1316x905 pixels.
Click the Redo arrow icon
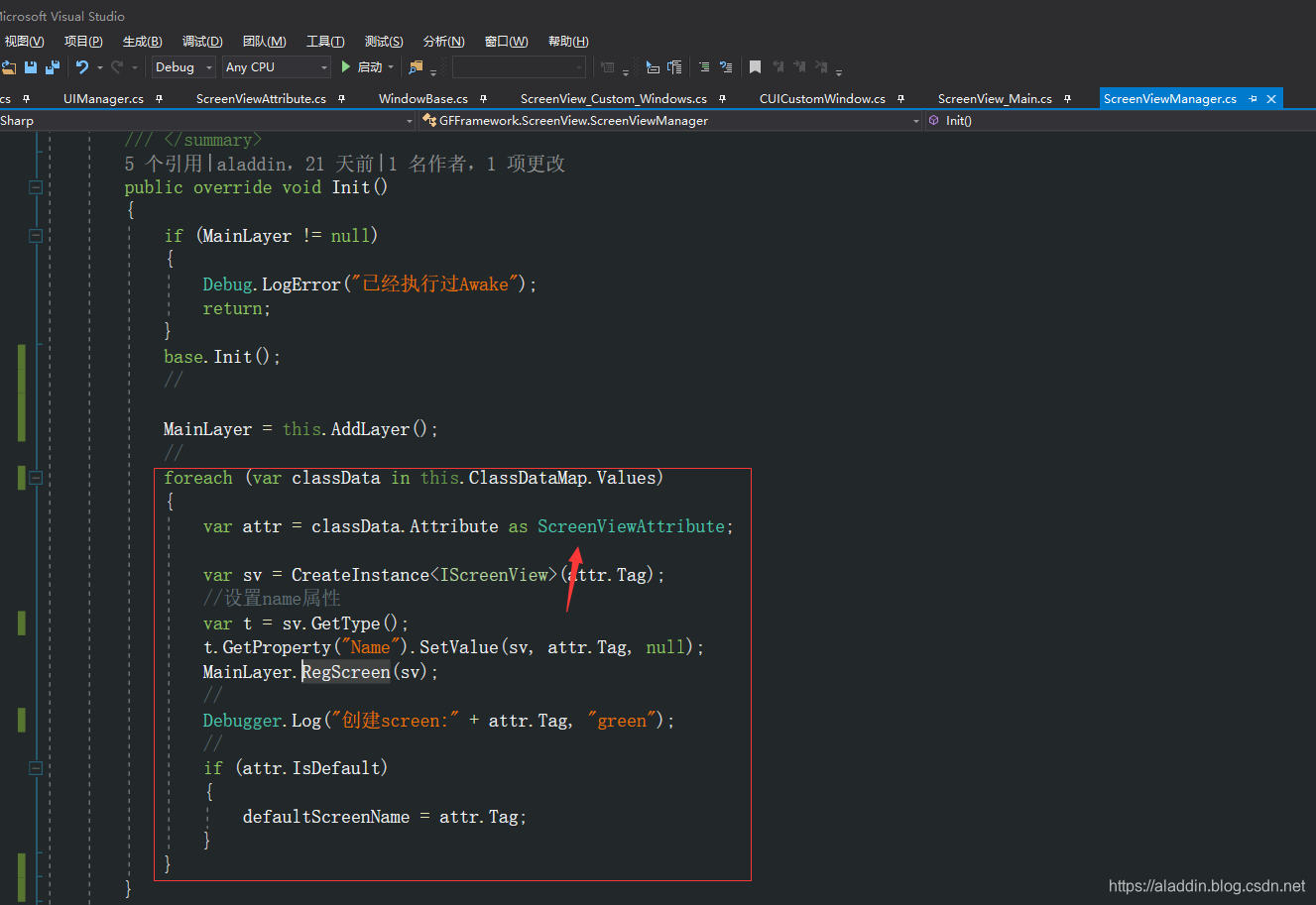(117, 67)
